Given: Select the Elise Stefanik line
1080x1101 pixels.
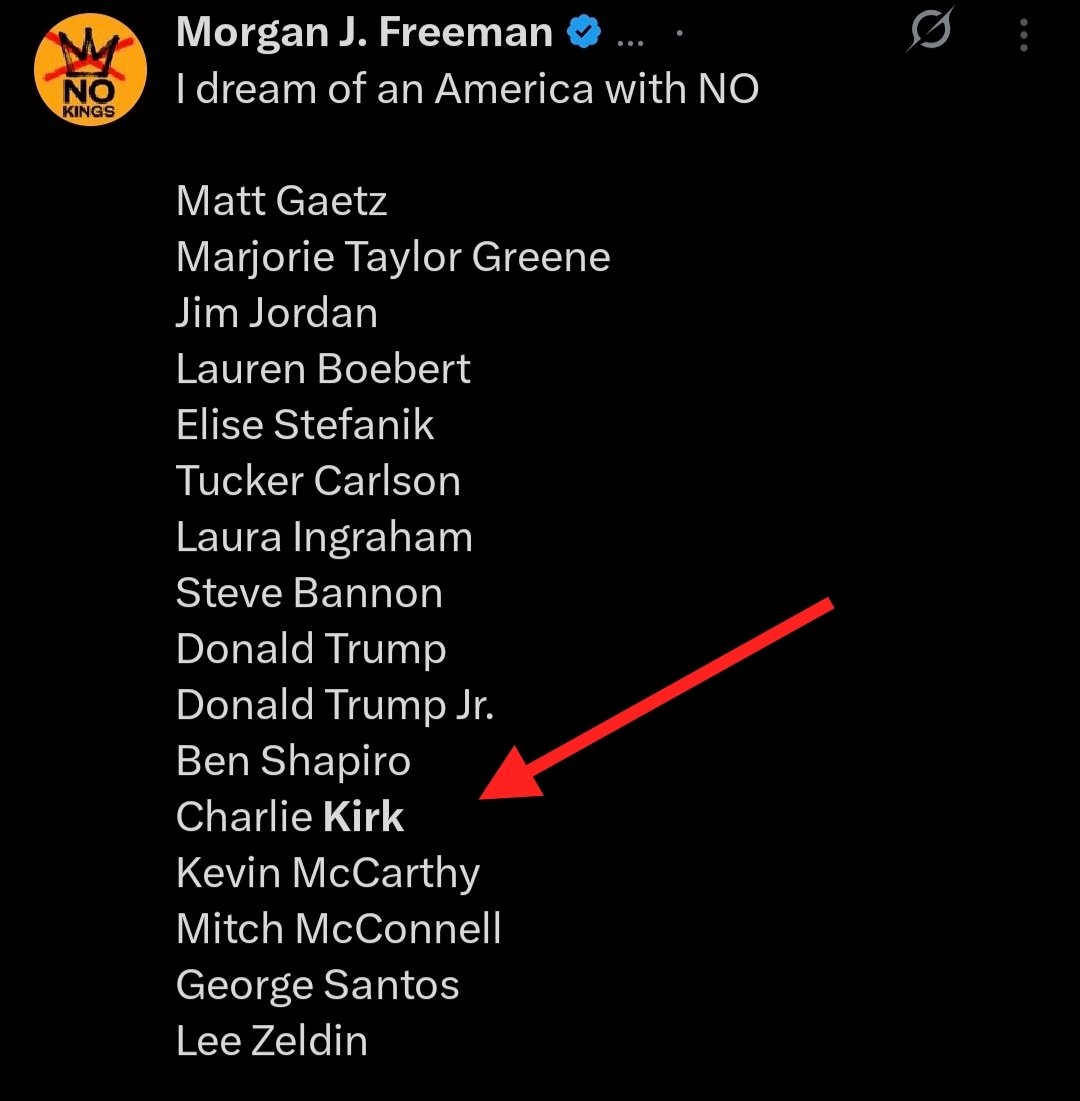Looking at the screenshot, I should tap(305, 425).
